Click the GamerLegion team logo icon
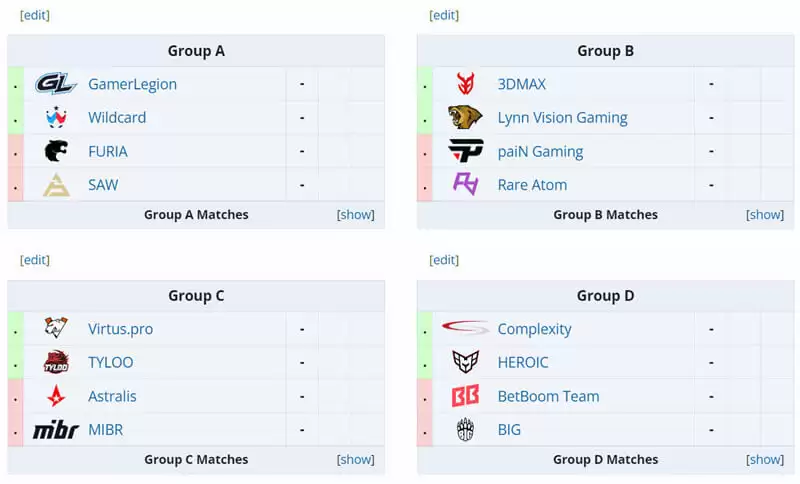The width and height of the screenshot is (800, 484). [56, 84]
